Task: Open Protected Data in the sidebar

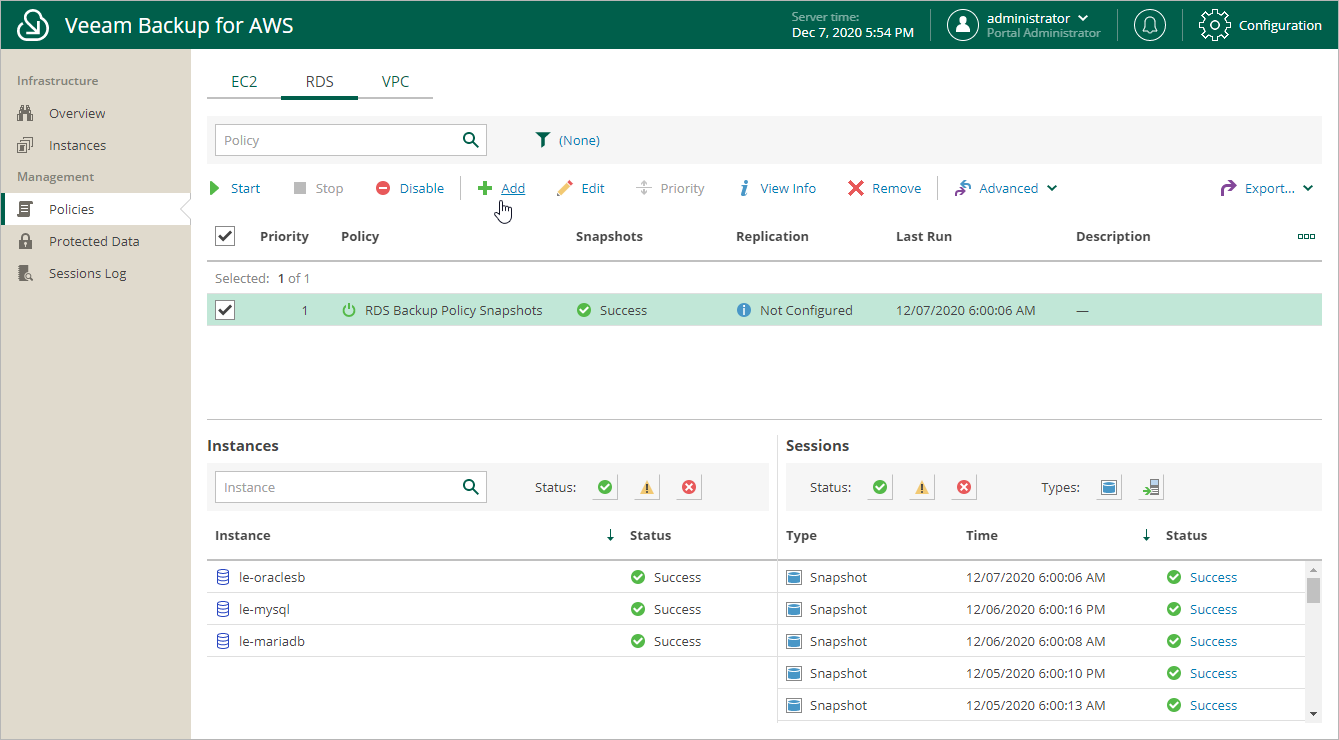Action: point(95,241)
